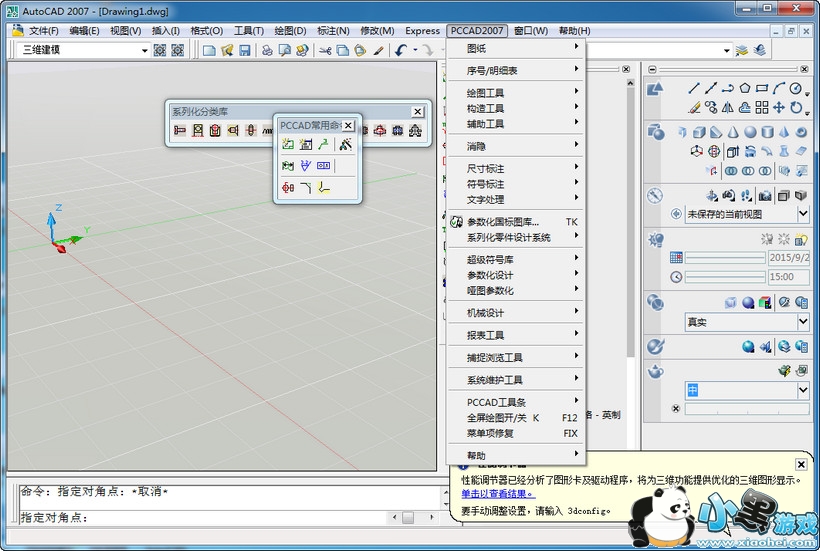Expand the 真实 visual style dropdown
The height and width of the screenshot is (551, 820).
click(803, 322)
